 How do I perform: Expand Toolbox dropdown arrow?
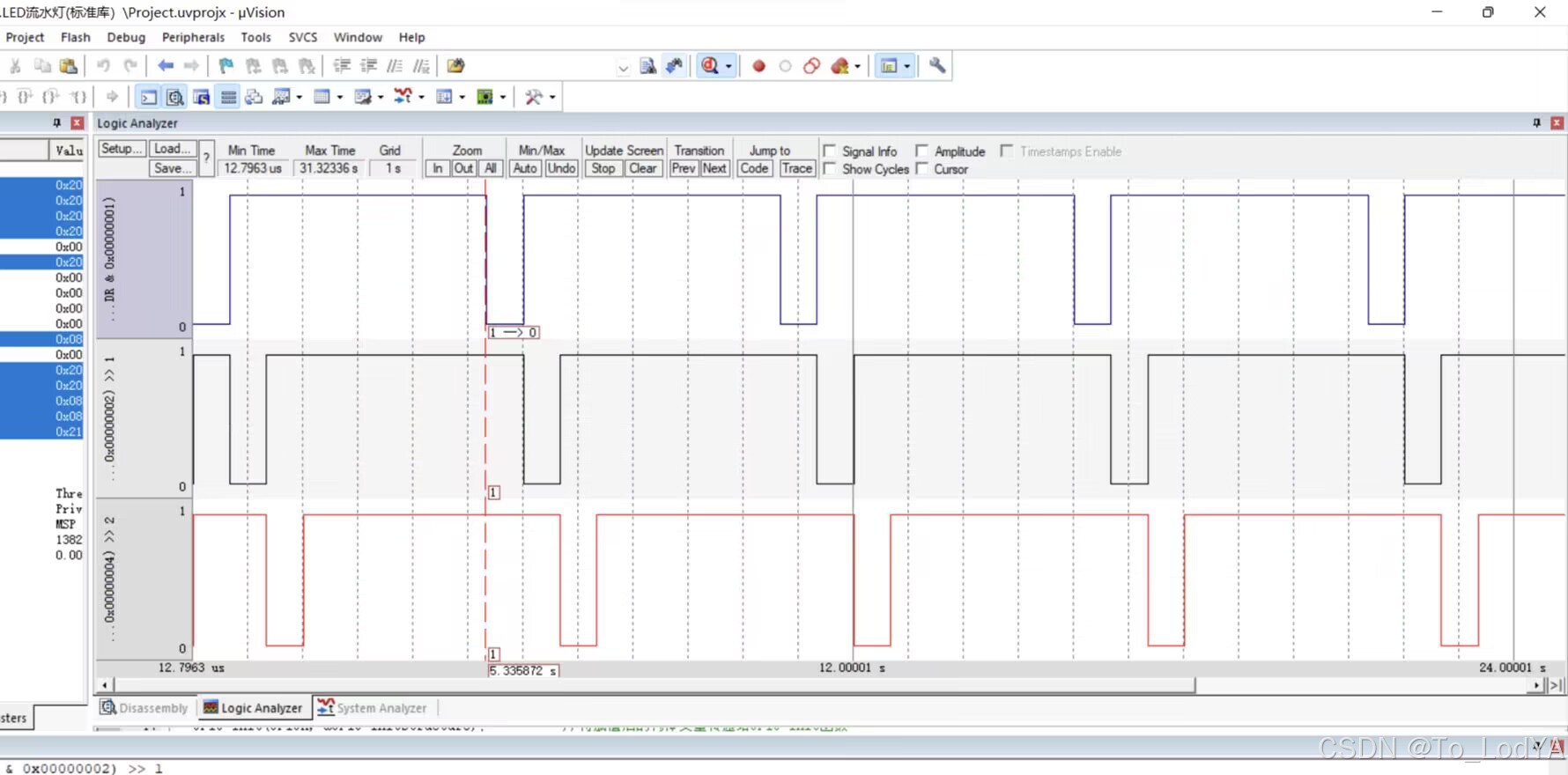pos(552,97)
